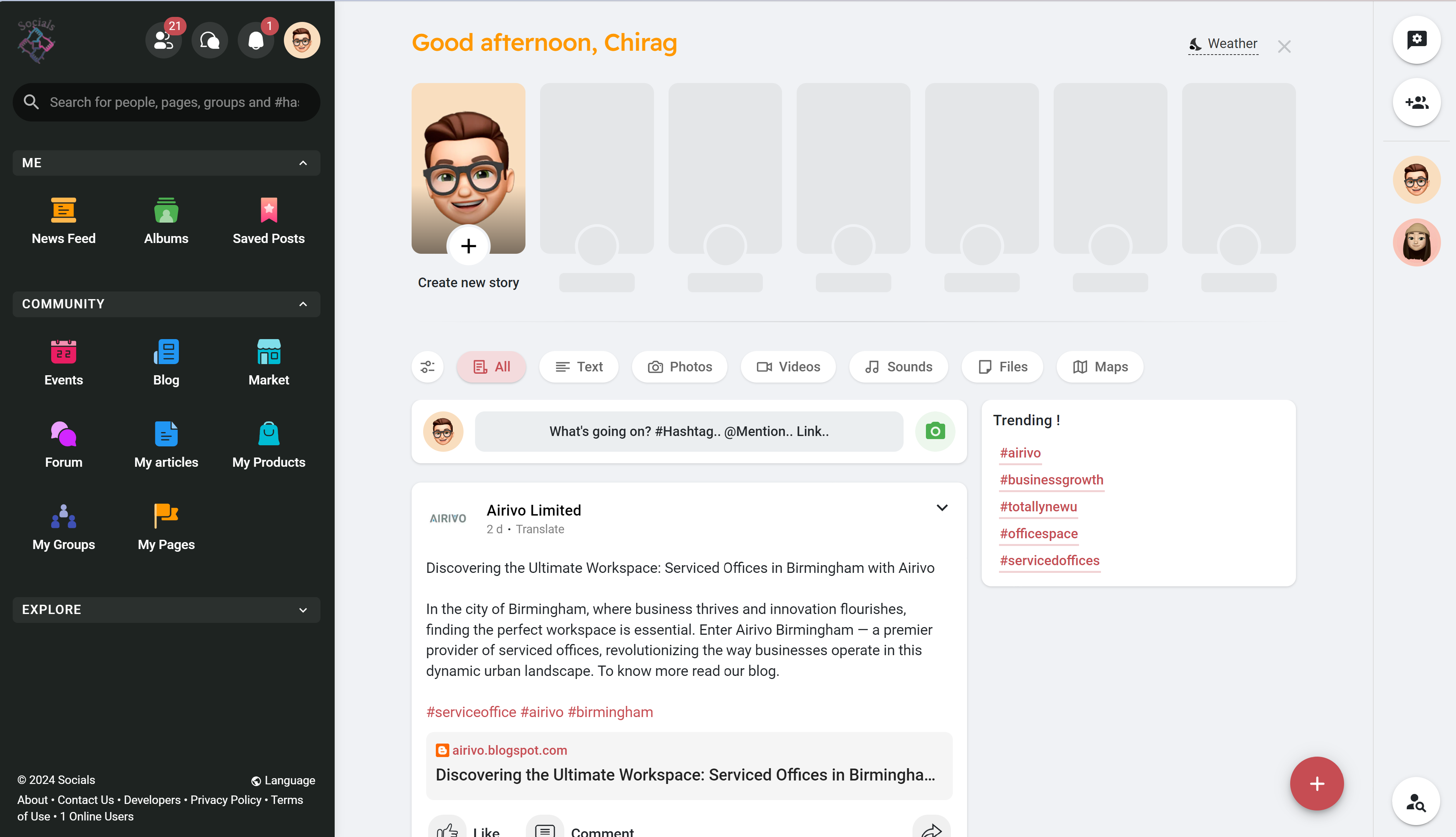Open the feed filter settings sliders icon
Screen dimensions: 1456x837
click(x=427, y=367)
